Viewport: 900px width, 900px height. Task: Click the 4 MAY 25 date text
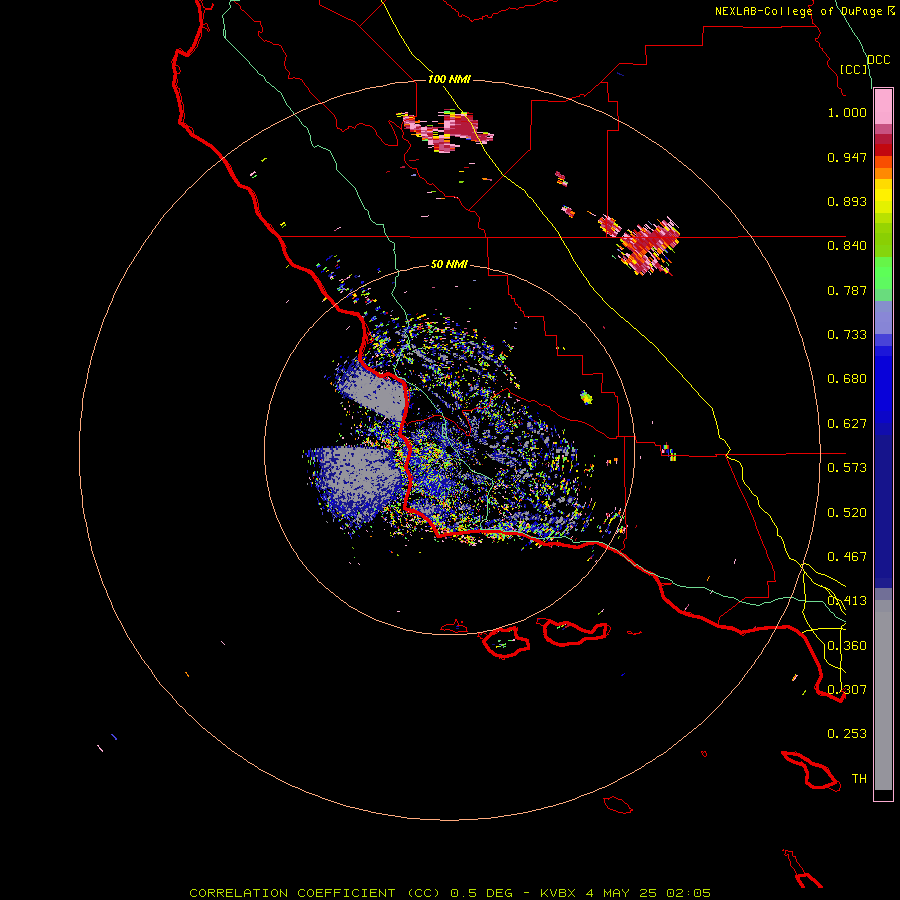pyautogui.click(x=623, y=893)
